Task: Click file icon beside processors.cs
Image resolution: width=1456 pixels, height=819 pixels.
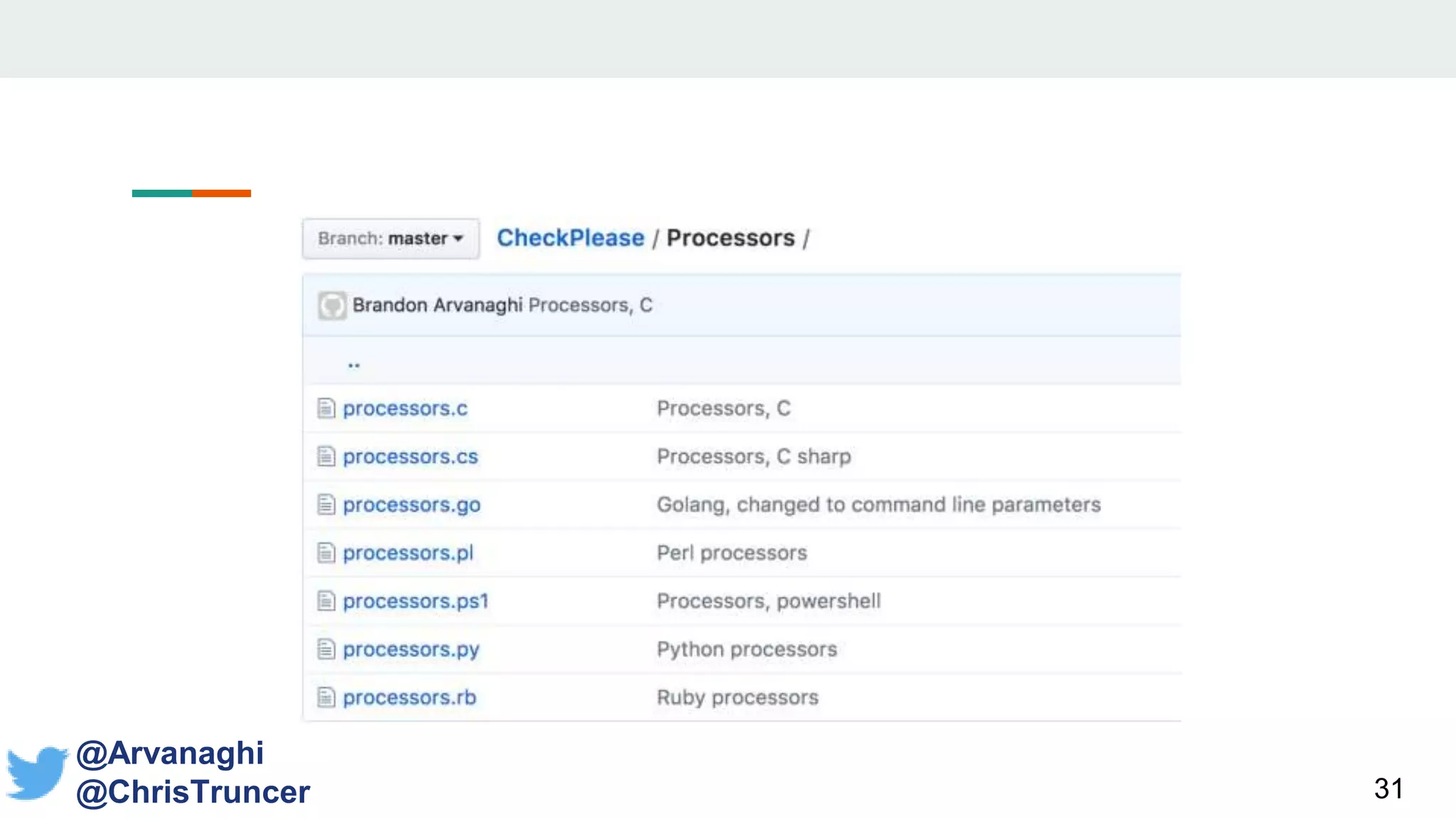Action: tap(326, 456)
